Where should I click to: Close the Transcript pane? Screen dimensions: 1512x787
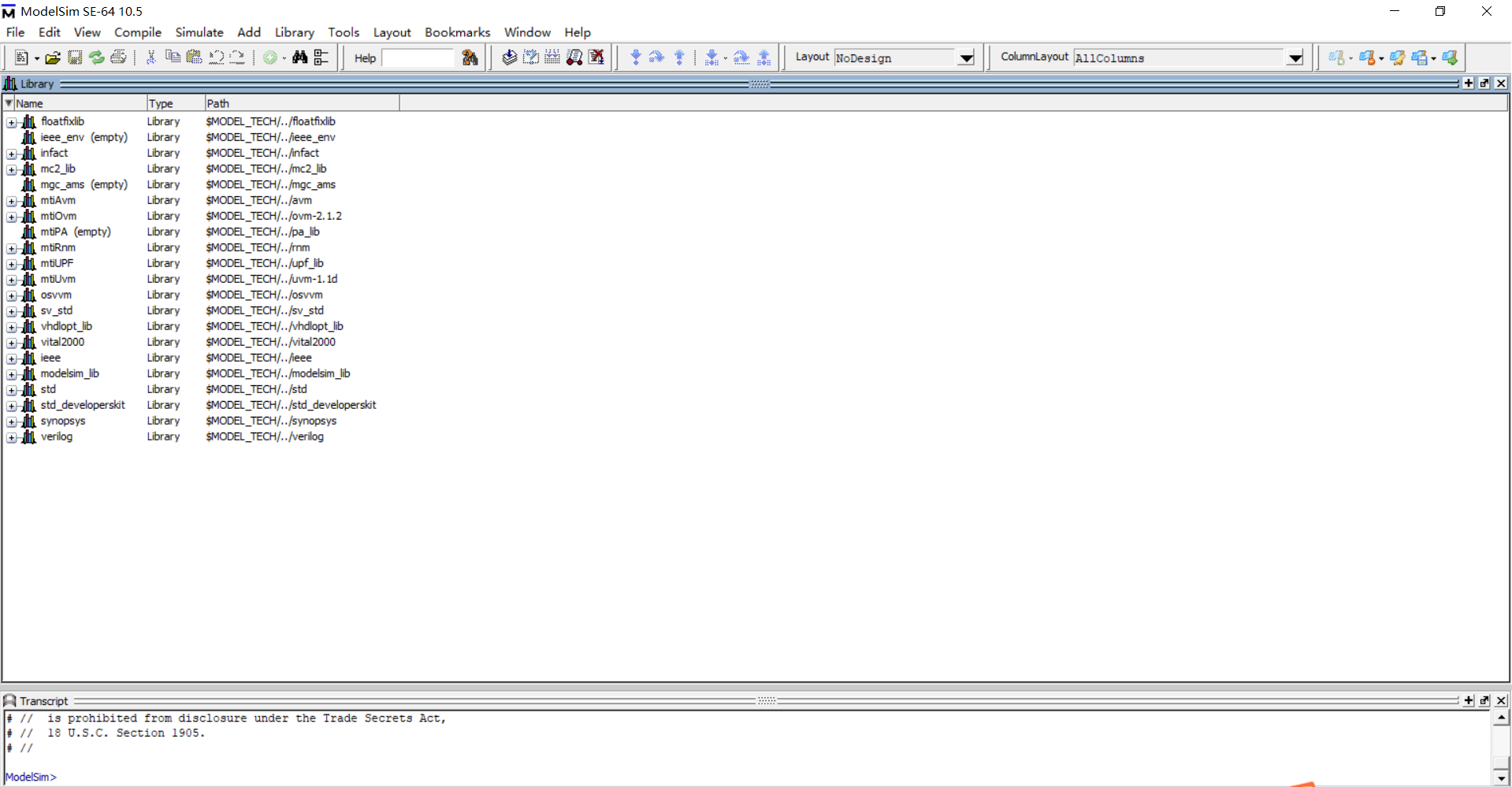[x=1502, y=700]
